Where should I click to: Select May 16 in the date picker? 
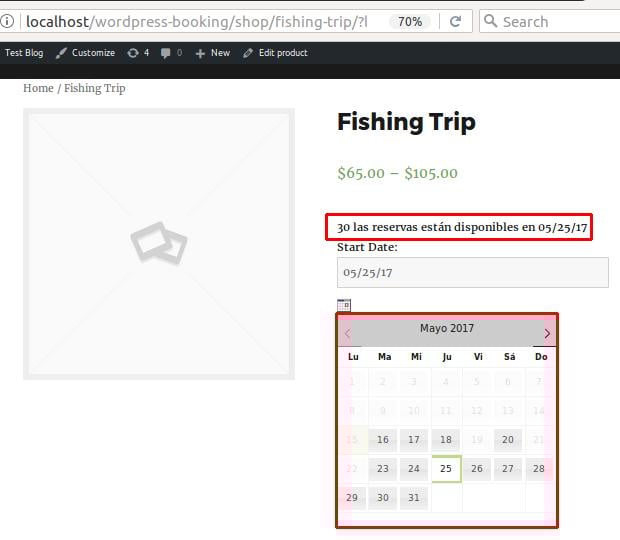pyautogui.click(x=383, y=440)
